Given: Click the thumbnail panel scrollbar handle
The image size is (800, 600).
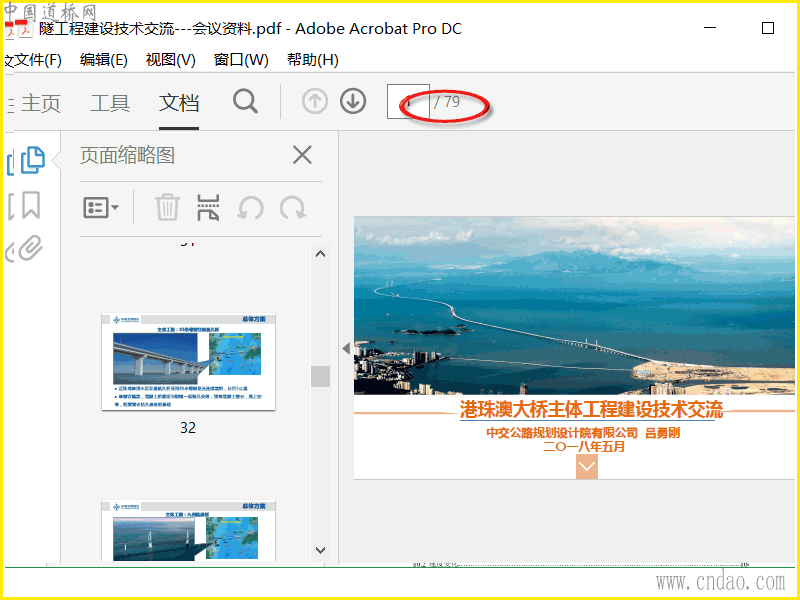Looking at the screenshot, I should pos(320,377).
